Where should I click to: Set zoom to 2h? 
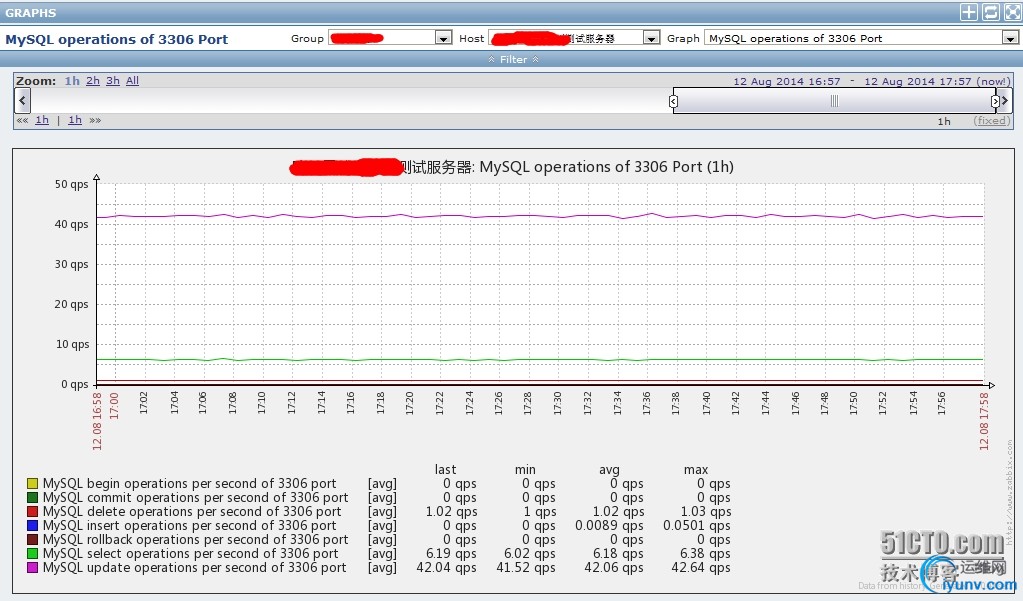tap(93, 81)
